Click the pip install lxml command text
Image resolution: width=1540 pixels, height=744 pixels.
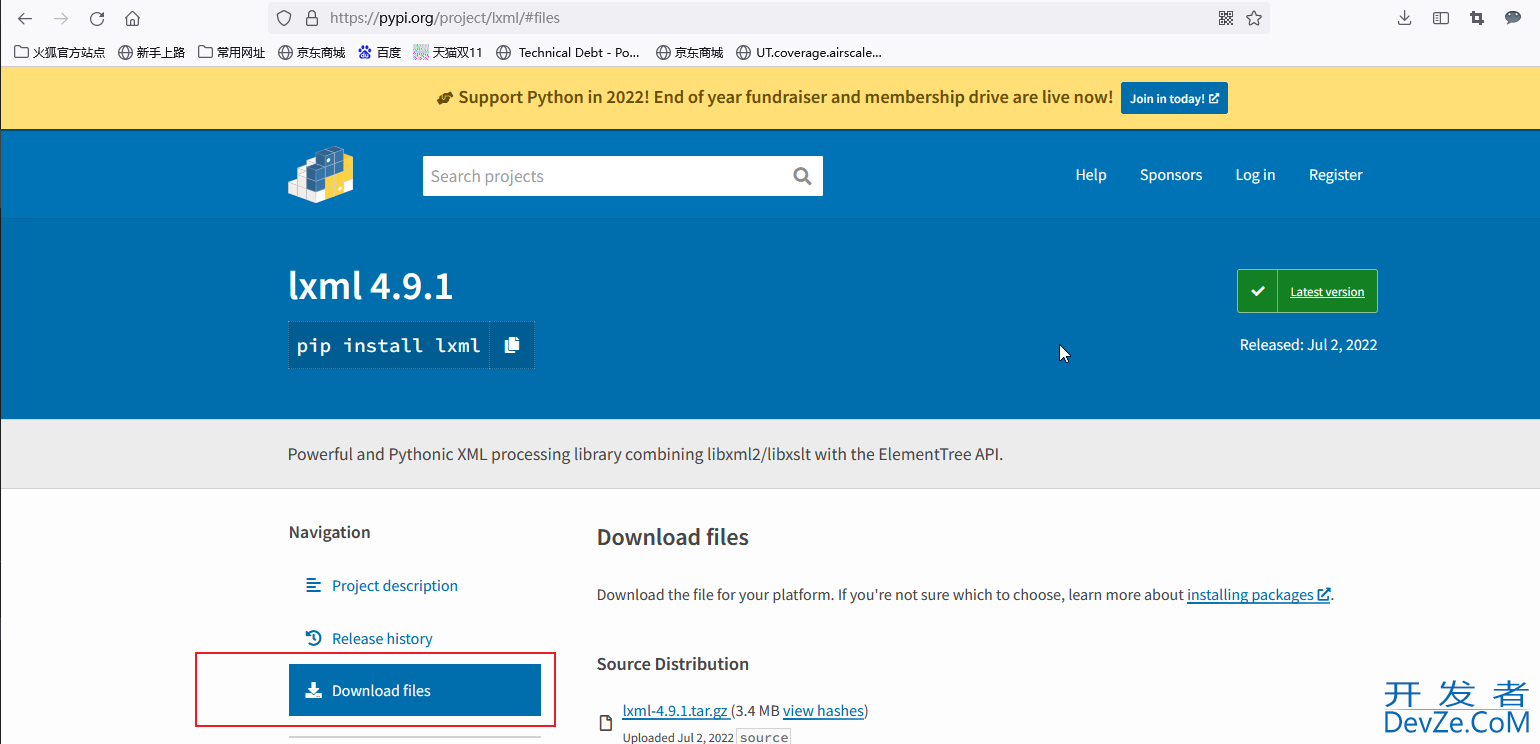[x=389, y=345]
